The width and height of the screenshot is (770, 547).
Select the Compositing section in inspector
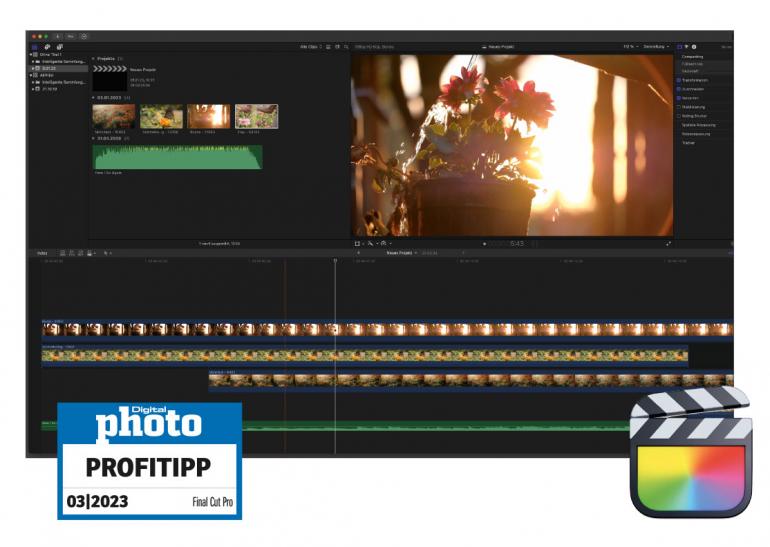(692, 57)
